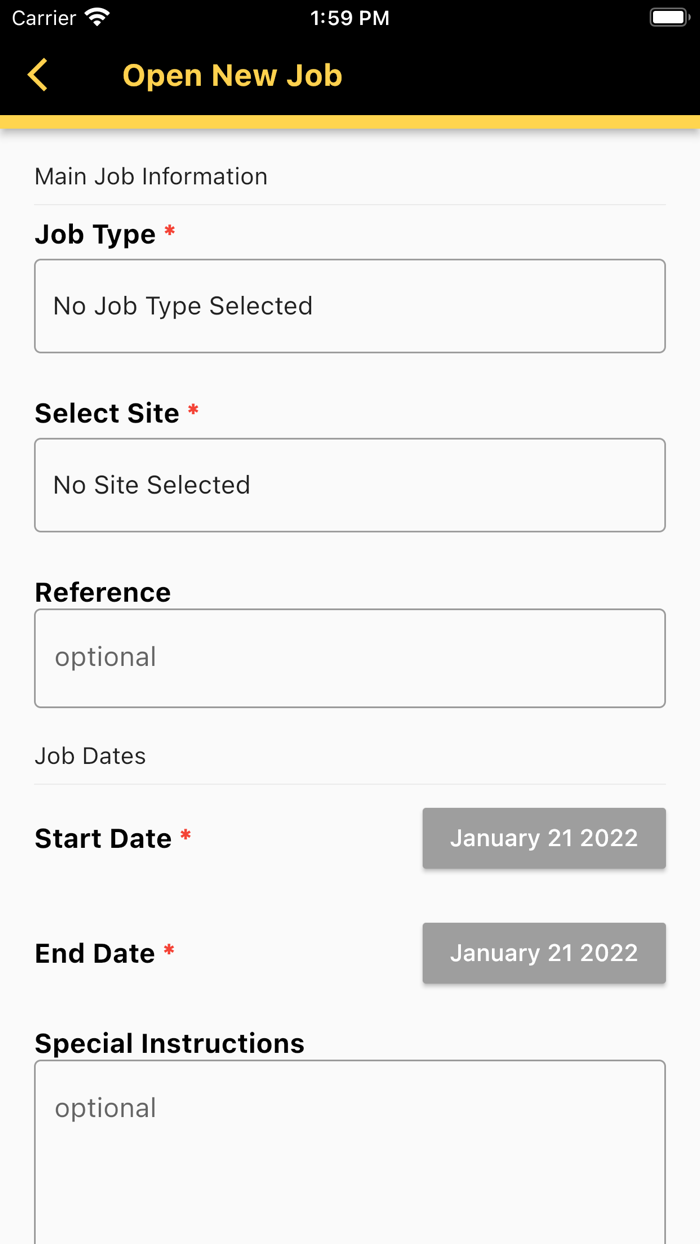Tap the Wi-Fi icon in status bar
The image size is (700, 1244).
97,18
